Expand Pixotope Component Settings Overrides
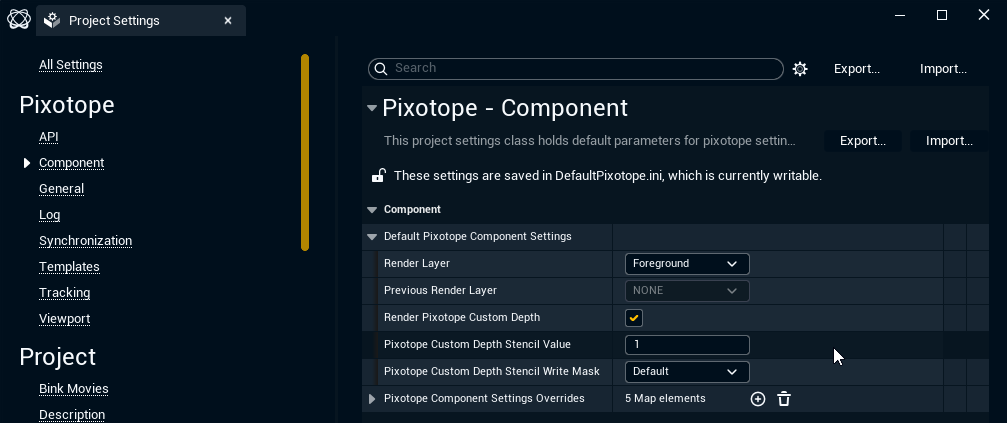1007x423 pixels. point(371,399)
